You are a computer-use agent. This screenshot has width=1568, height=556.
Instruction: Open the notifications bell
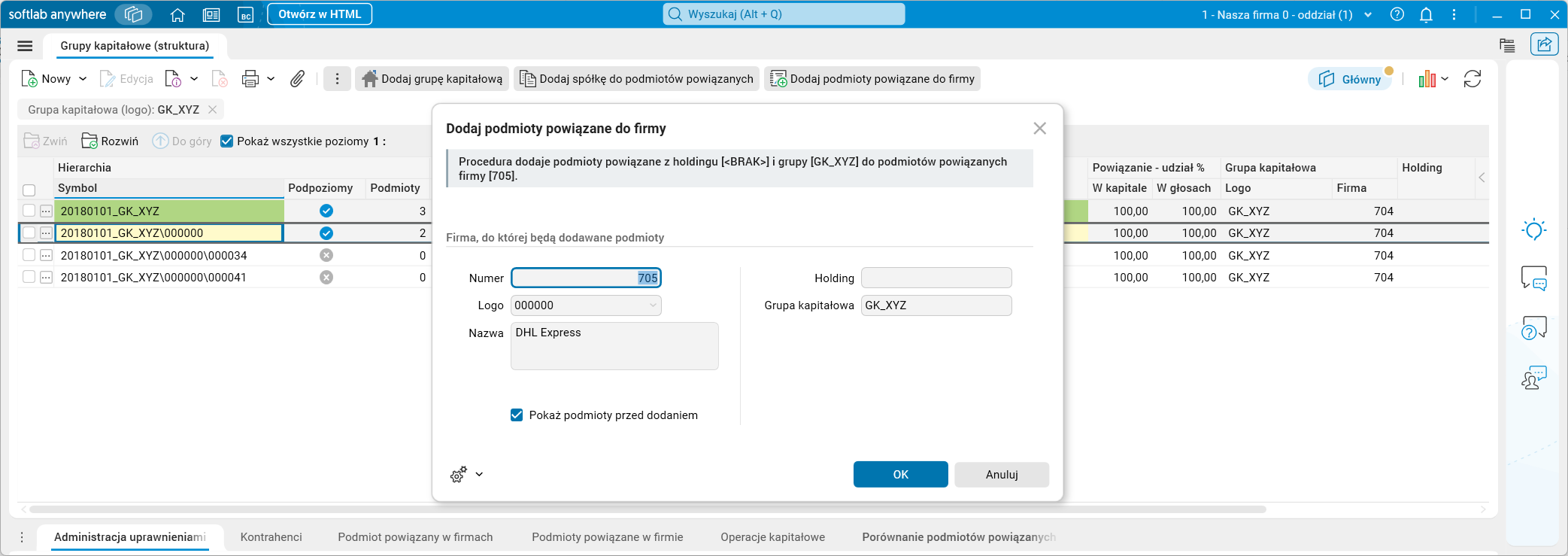coord(1426,14)
